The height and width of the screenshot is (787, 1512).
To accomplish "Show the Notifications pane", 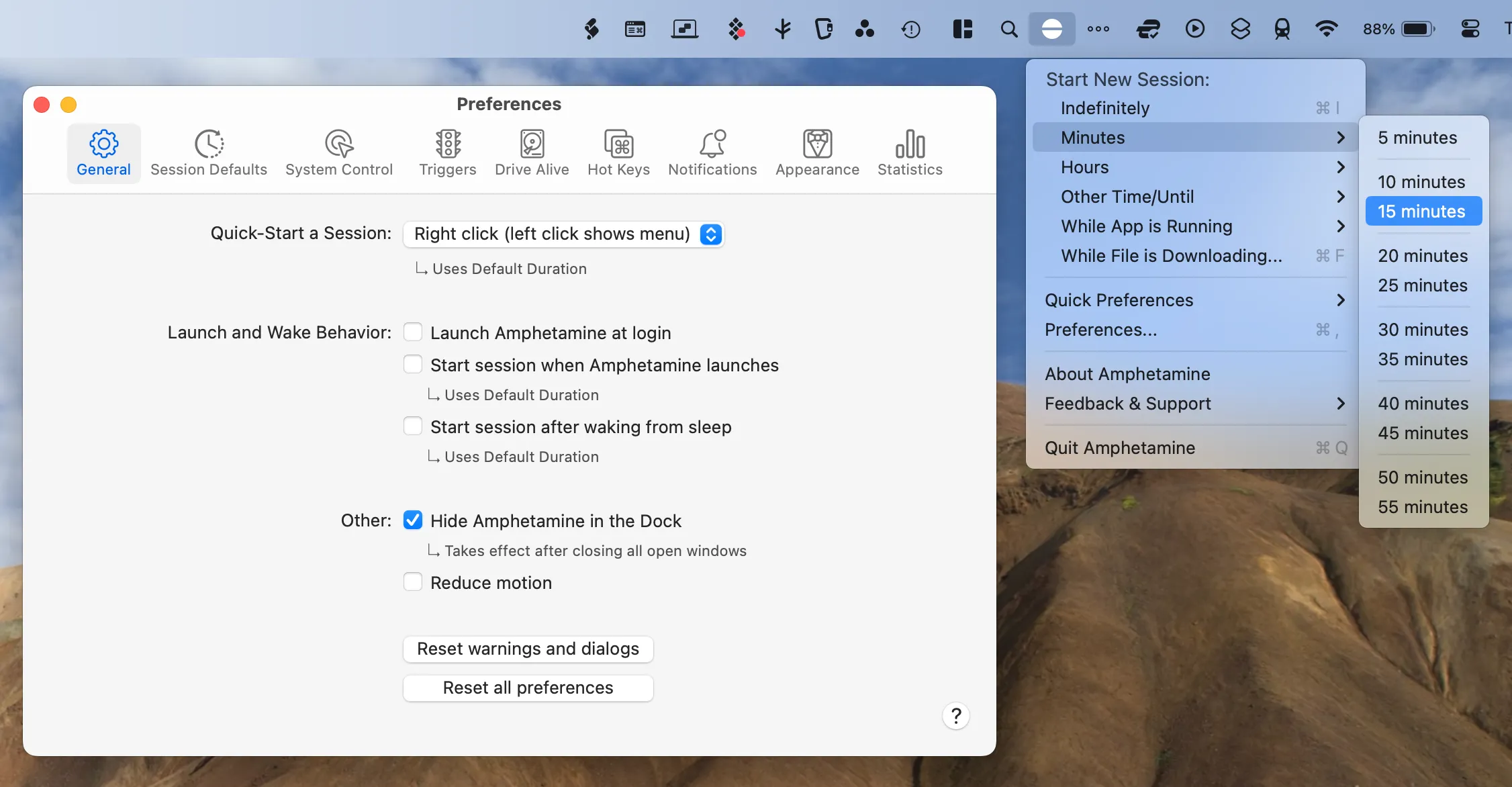I will pyautogui.click(x=712, y=153).
